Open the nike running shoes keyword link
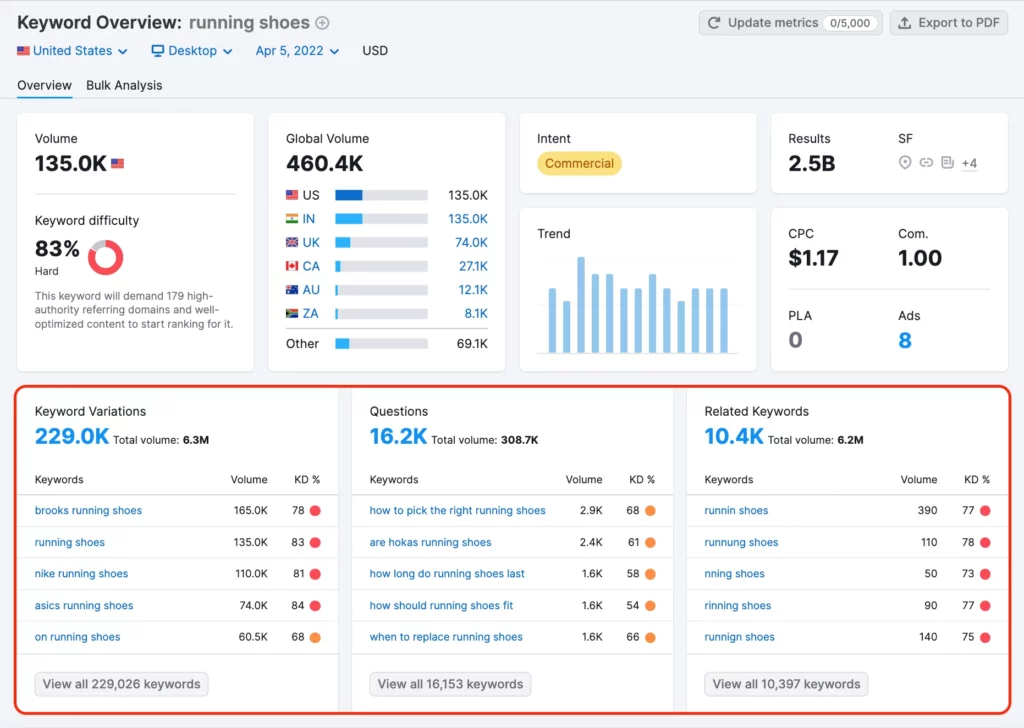Image resolution: width=1024 pixels, height=728 pixels. [x=82, y=574]
